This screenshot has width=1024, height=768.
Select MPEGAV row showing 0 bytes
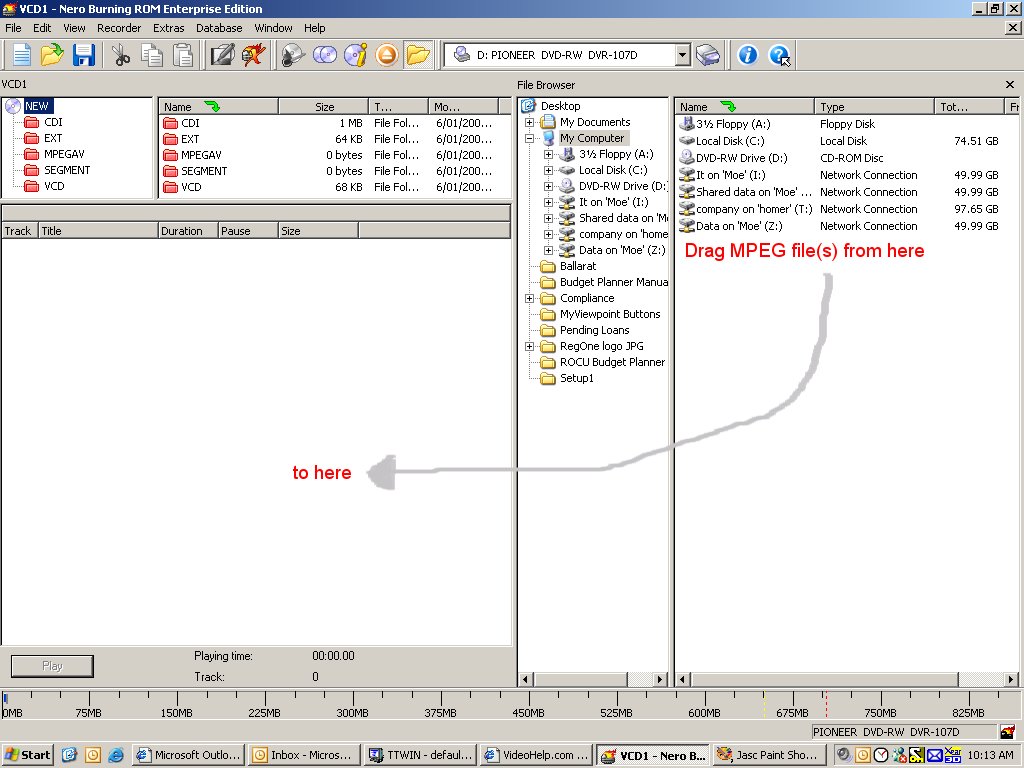tap(335, 155)
